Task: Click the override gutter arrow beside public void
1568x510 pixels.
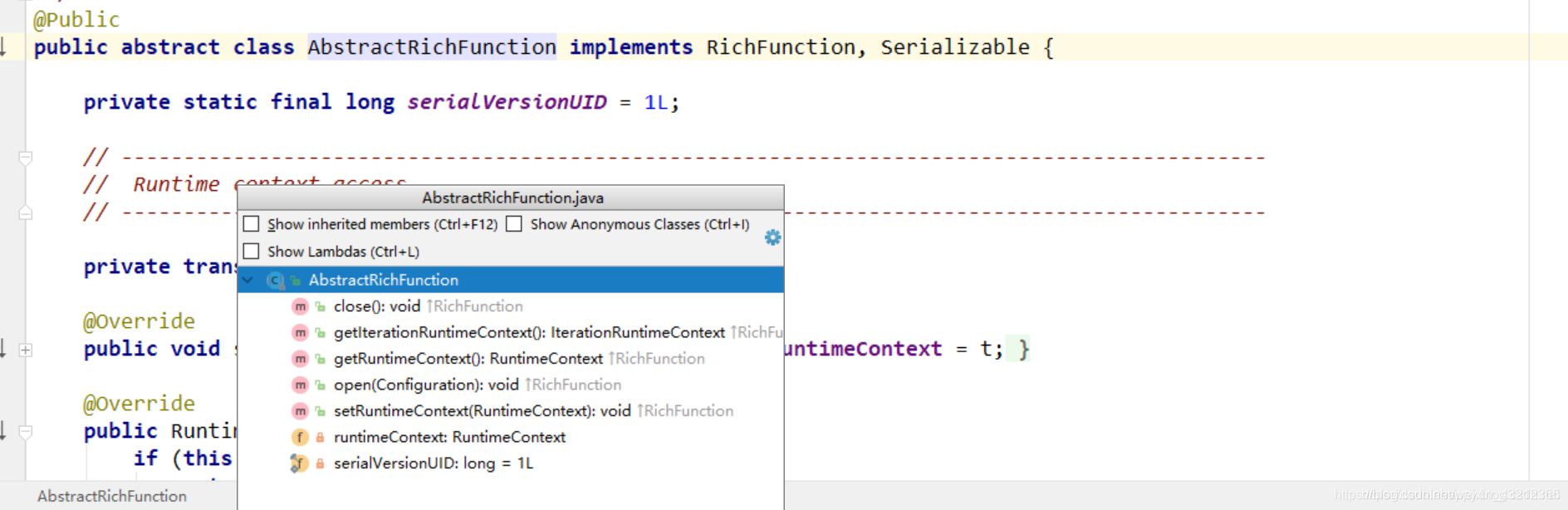Action: pos(3,348)
